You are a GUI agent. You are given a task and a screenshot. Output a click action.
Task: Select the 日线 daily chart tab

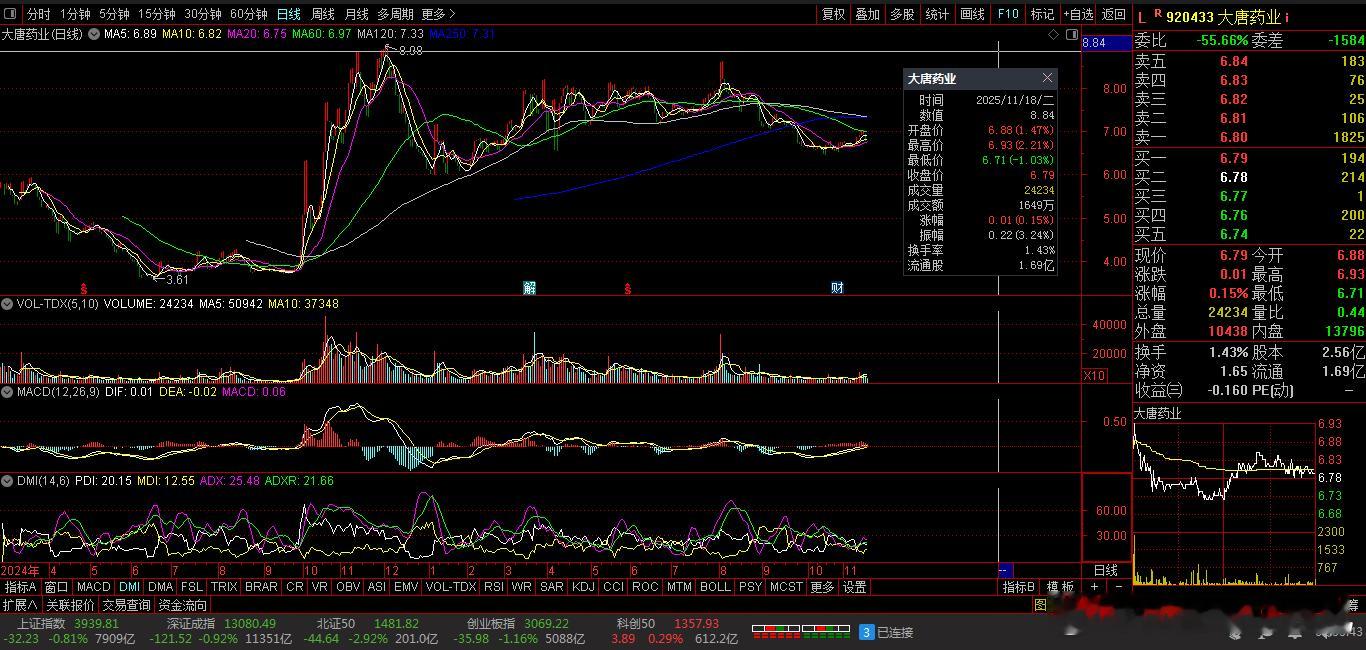[289, 14]
